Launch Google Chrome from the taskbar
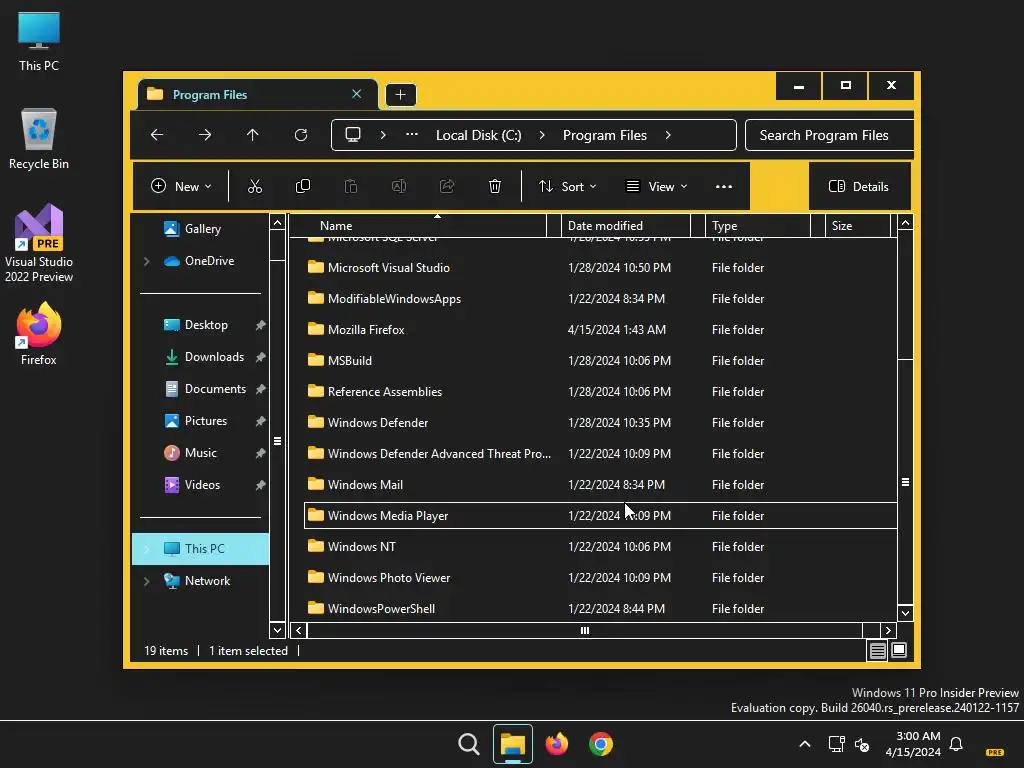The height and width of the screenshot is (768, 1024). pos(601,744)
